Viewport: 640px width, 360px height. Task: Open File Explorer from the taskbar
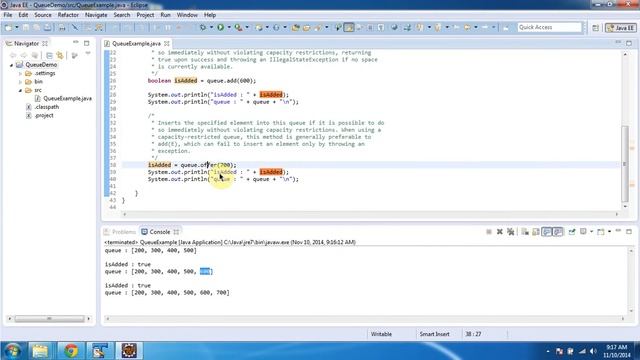coord(40,351)
